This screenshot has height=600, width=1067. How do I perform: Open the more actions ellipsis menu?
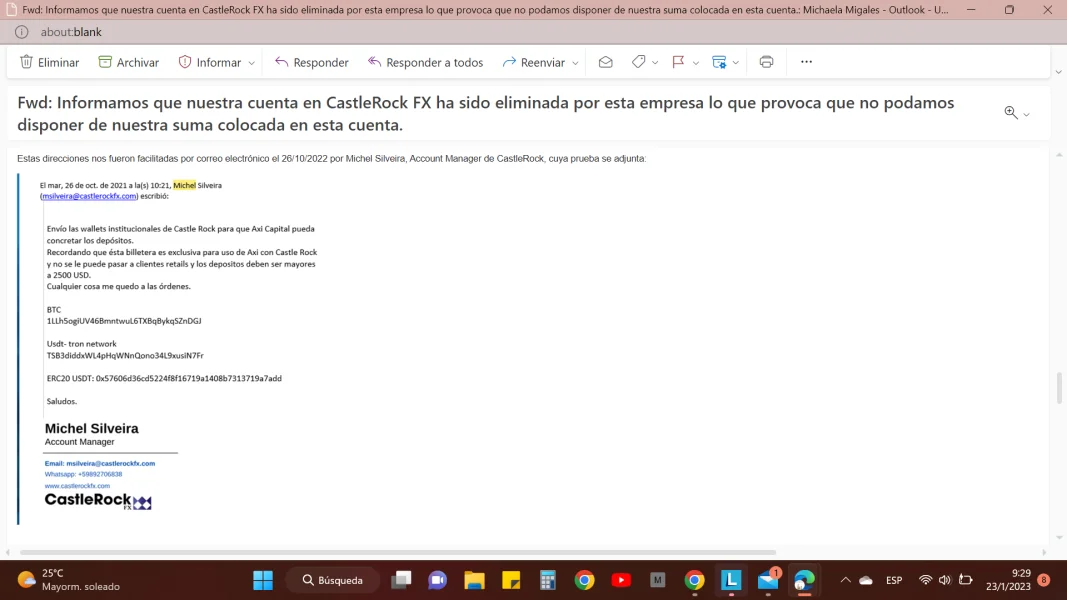tap(806, 62)
